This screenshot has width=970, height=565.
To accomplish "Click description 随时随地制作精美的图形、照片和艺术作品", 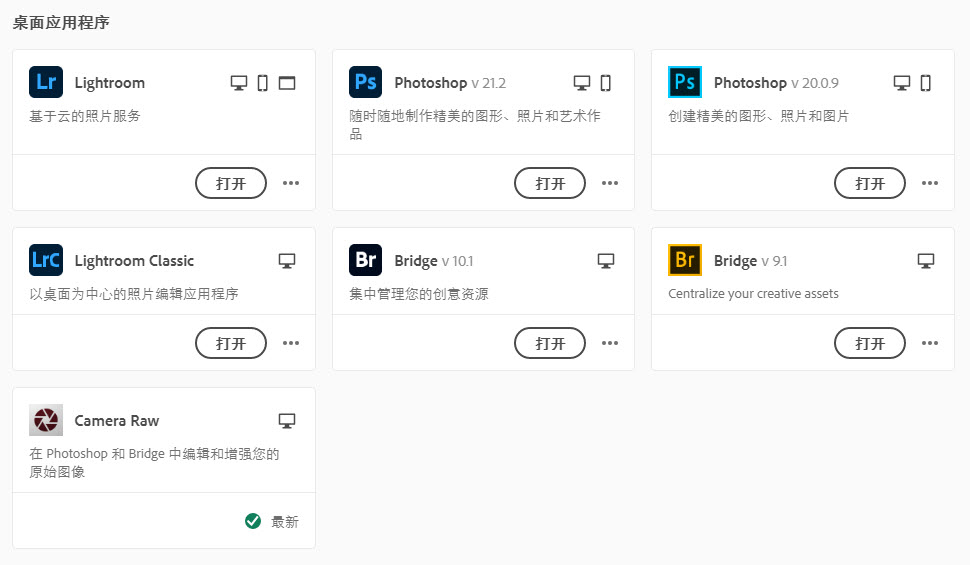I will 474,124.
